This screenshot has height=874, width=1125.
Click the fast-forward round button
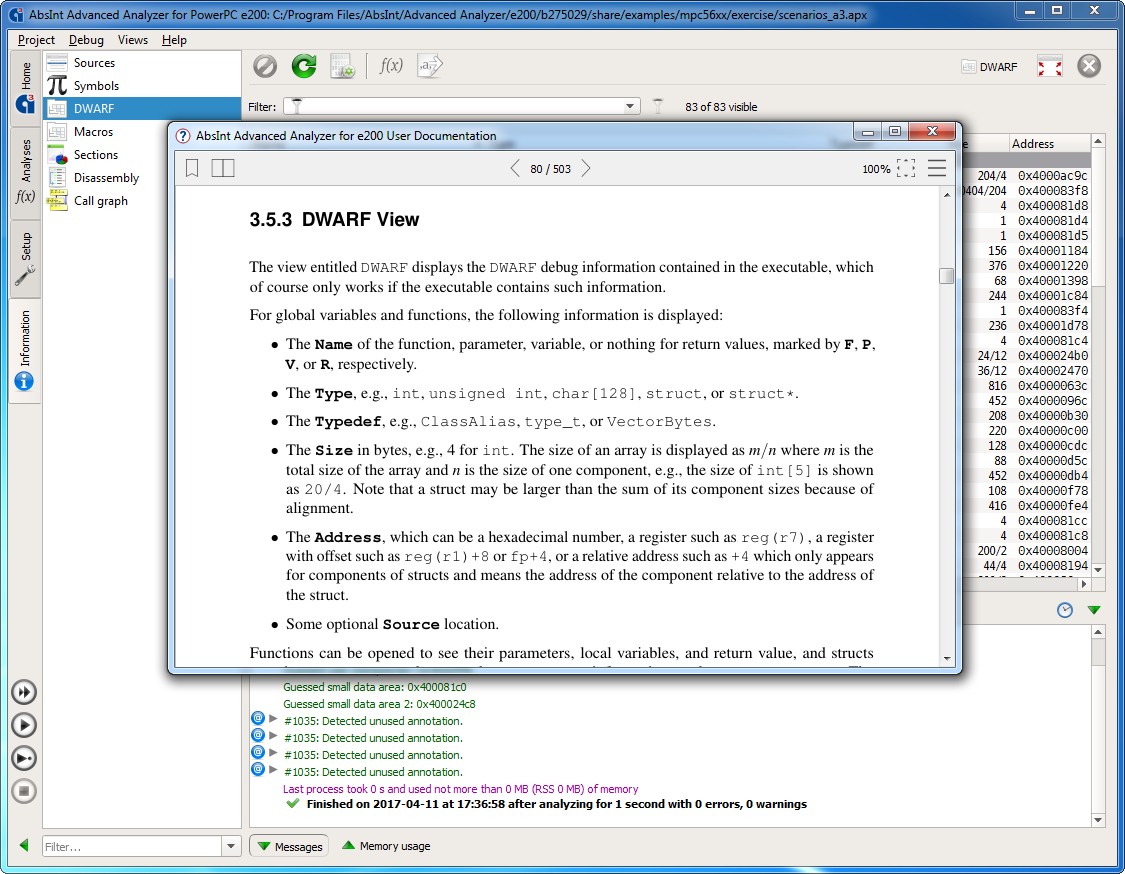click(x=24, y=692)
